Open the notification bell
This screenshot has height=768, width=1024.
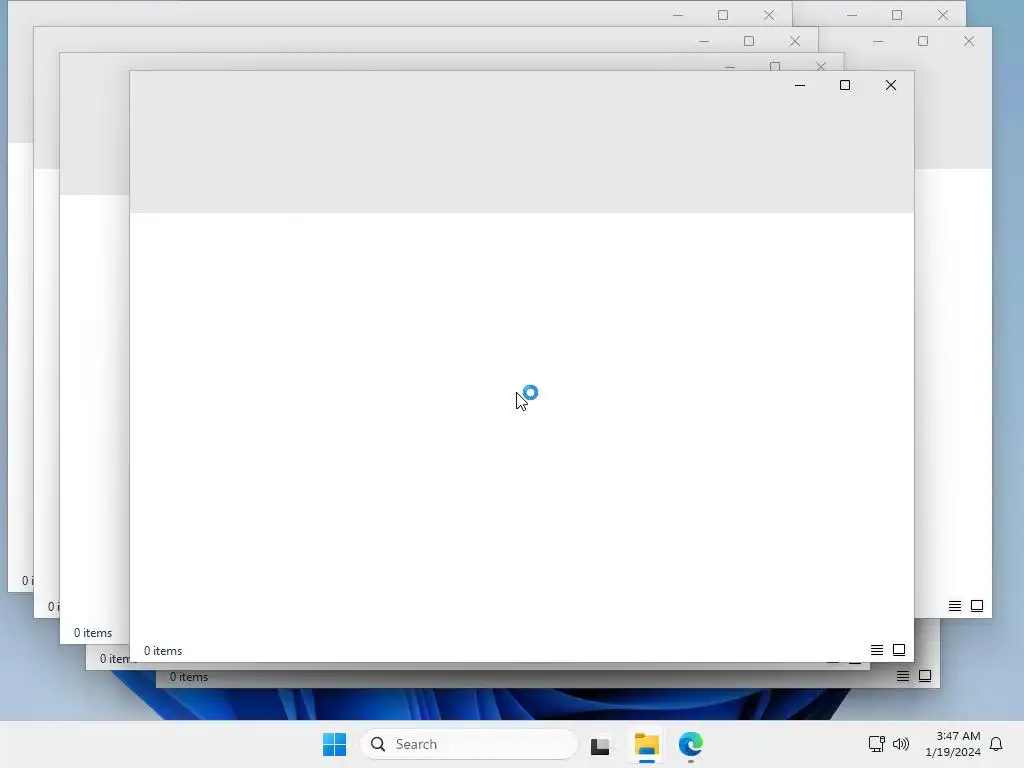click(x=996, y=744)
